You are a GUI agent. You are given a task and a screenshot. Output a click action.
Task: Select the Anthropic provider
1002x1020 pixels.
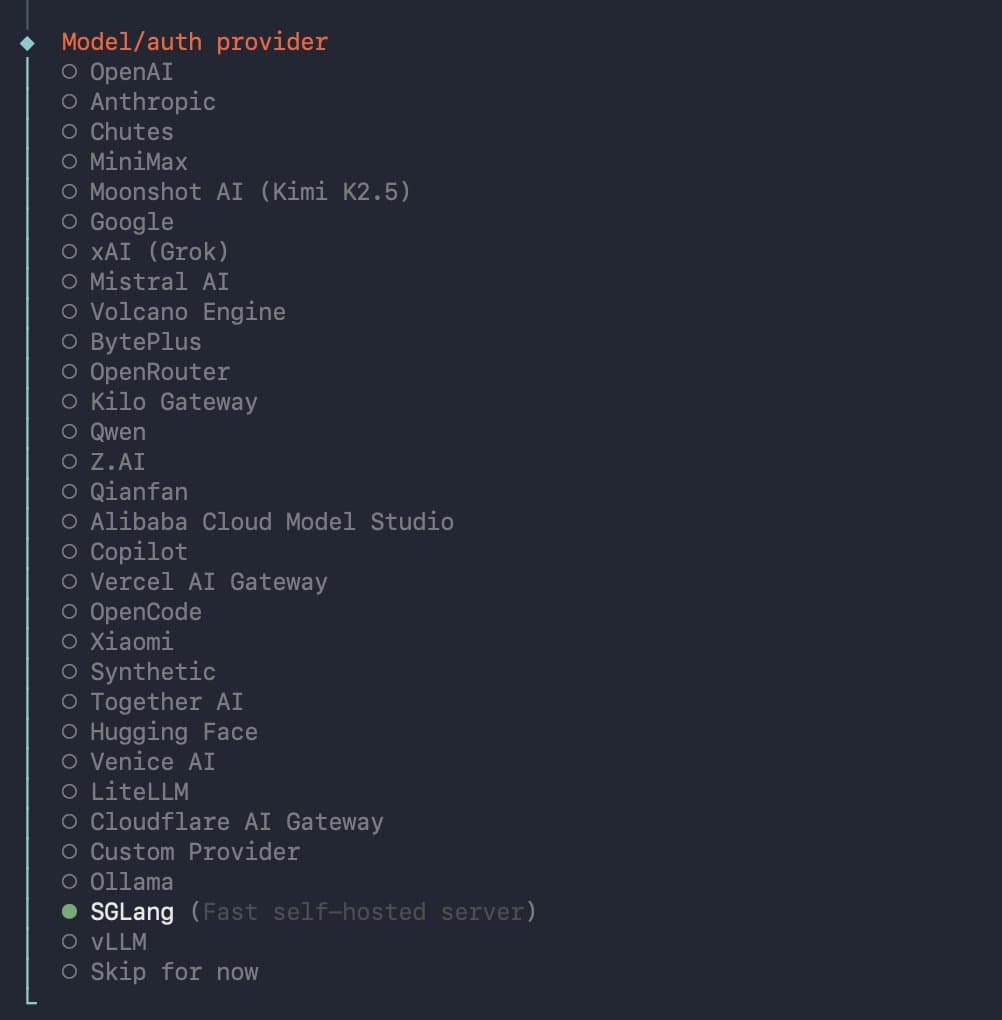pos(152,101)
